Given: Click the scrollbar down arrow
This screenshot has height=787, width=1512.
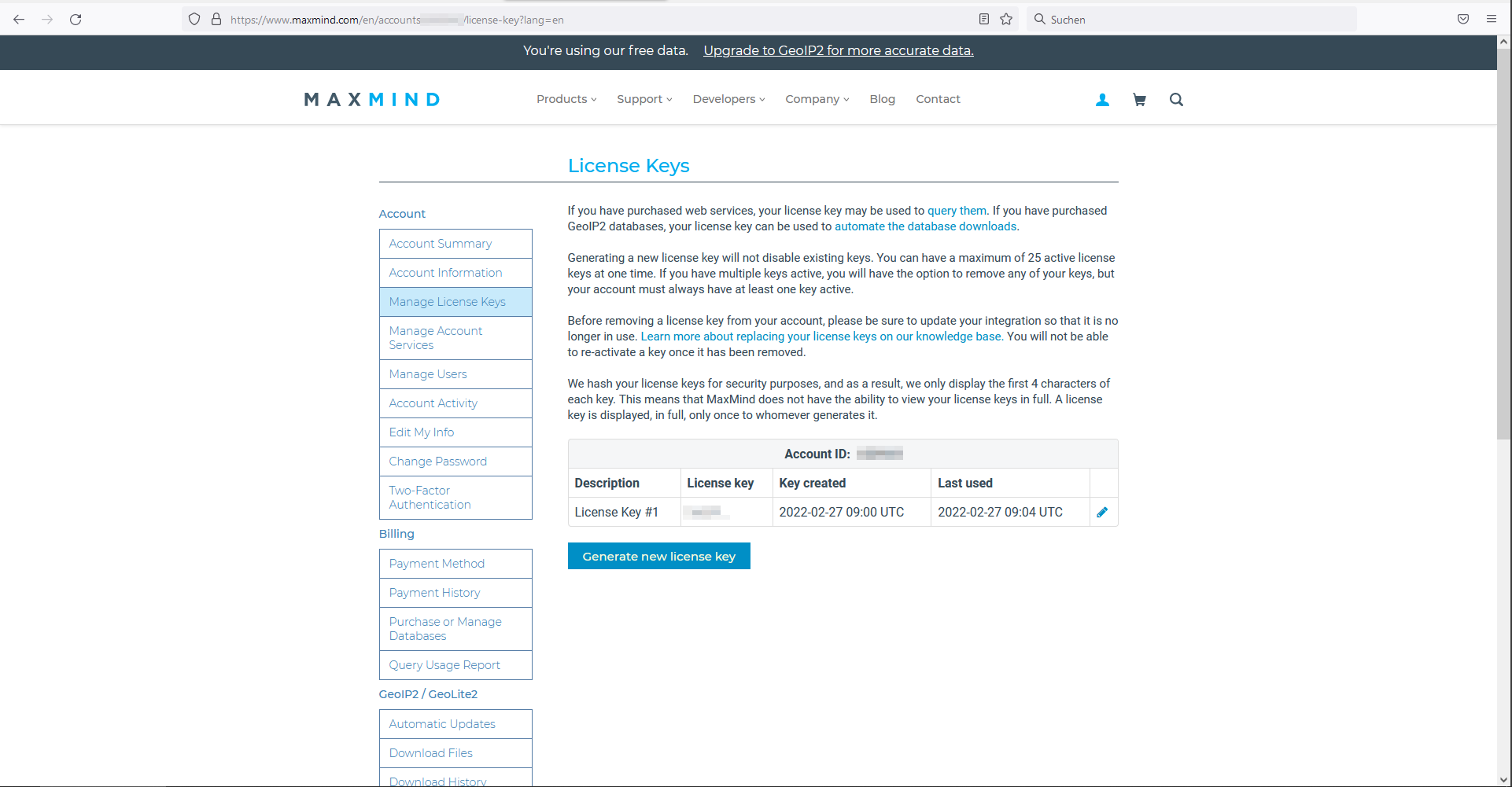Looking at the screenshot, I should [x=1503, y=780].
